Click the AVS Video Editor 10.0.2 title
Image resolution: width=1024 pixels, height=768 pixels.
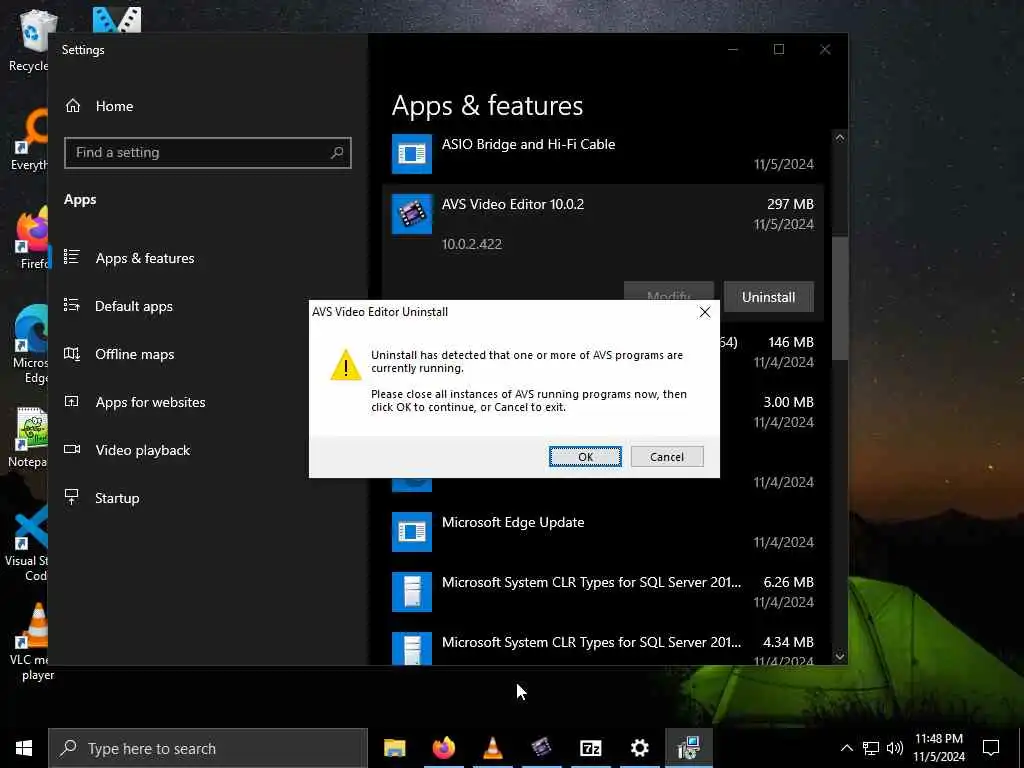coord(513,204)
